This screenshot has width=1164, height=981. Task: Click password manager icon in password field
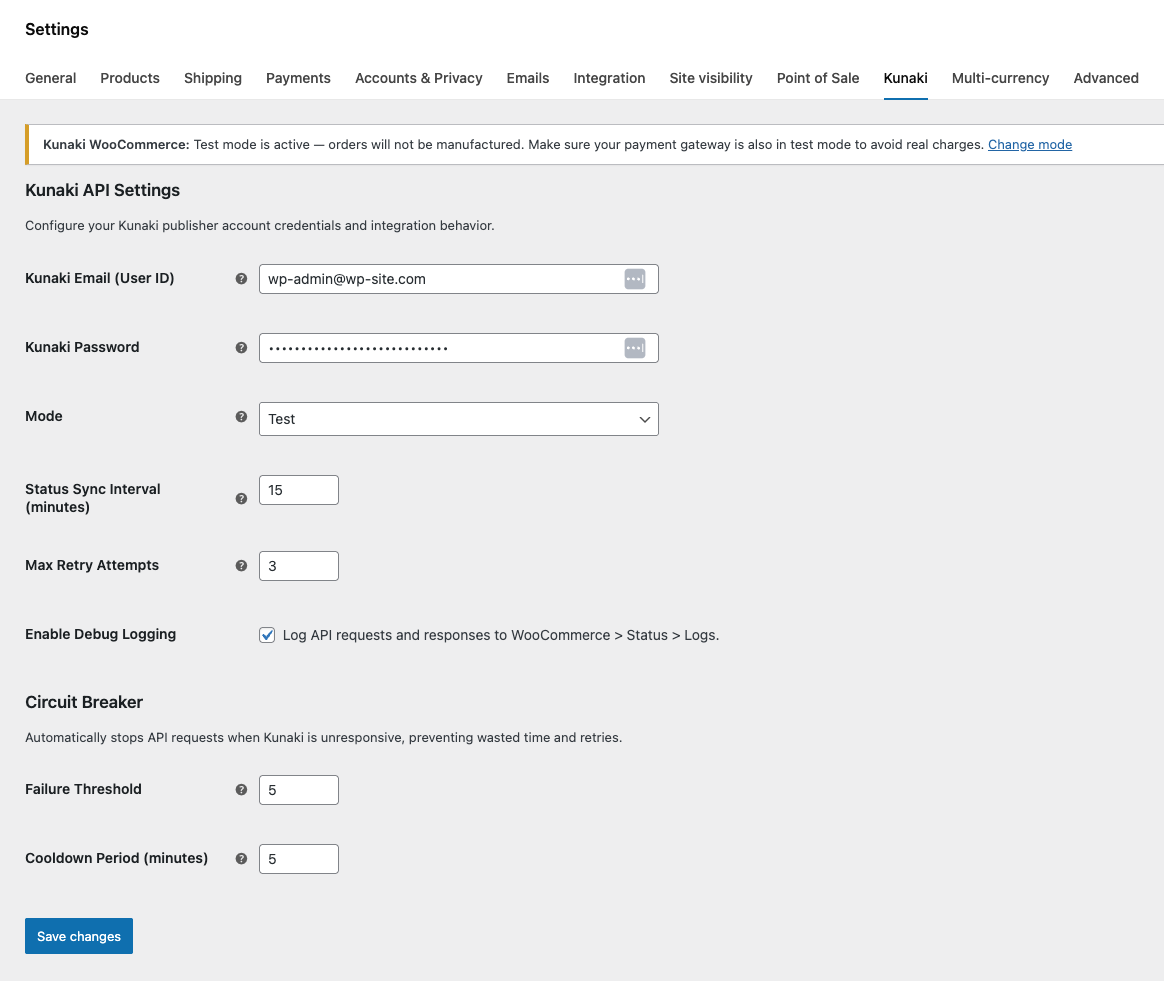[635, 348]
